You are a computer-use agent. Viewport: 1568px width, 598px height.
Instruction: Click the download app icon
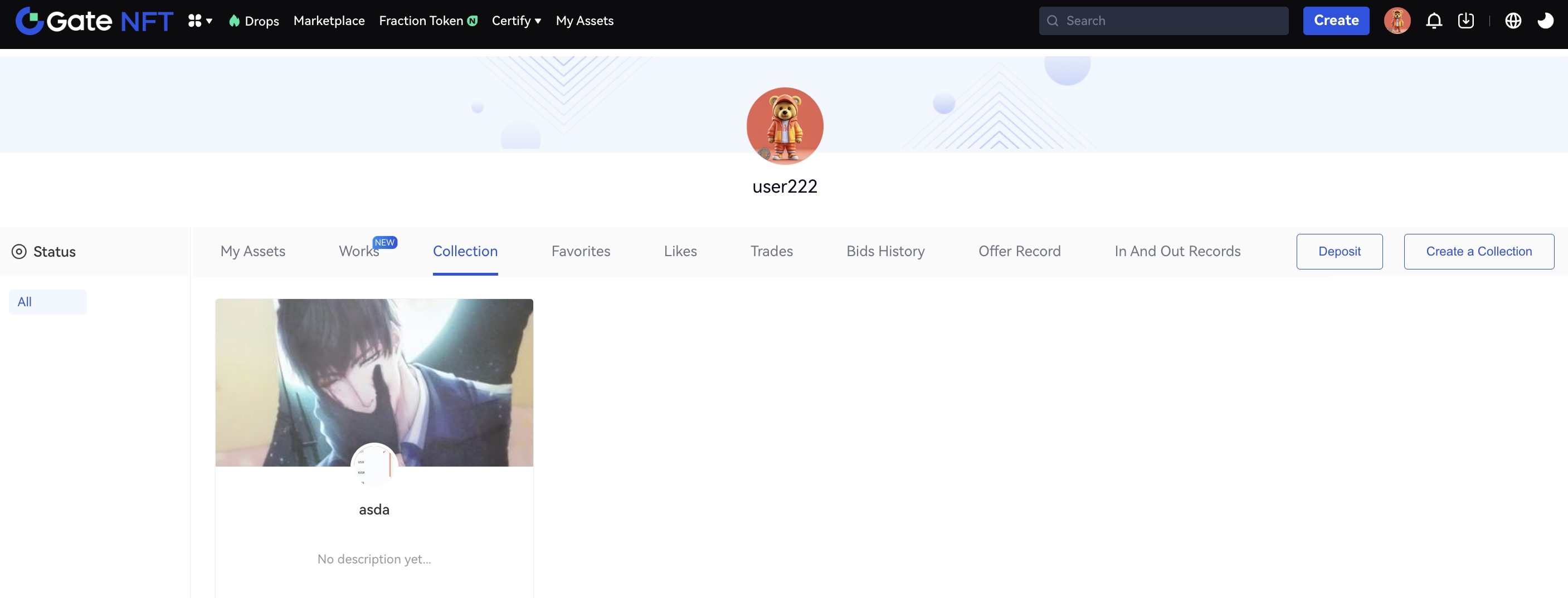[1465, 21]
